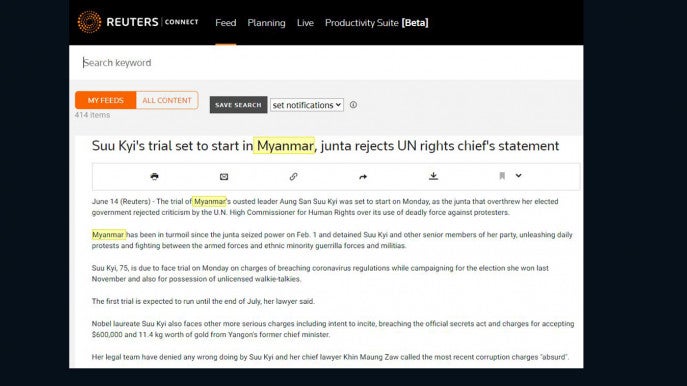Copy article link via chain icon
This screenshot has width=687, height=386.
tap(294, 177)
